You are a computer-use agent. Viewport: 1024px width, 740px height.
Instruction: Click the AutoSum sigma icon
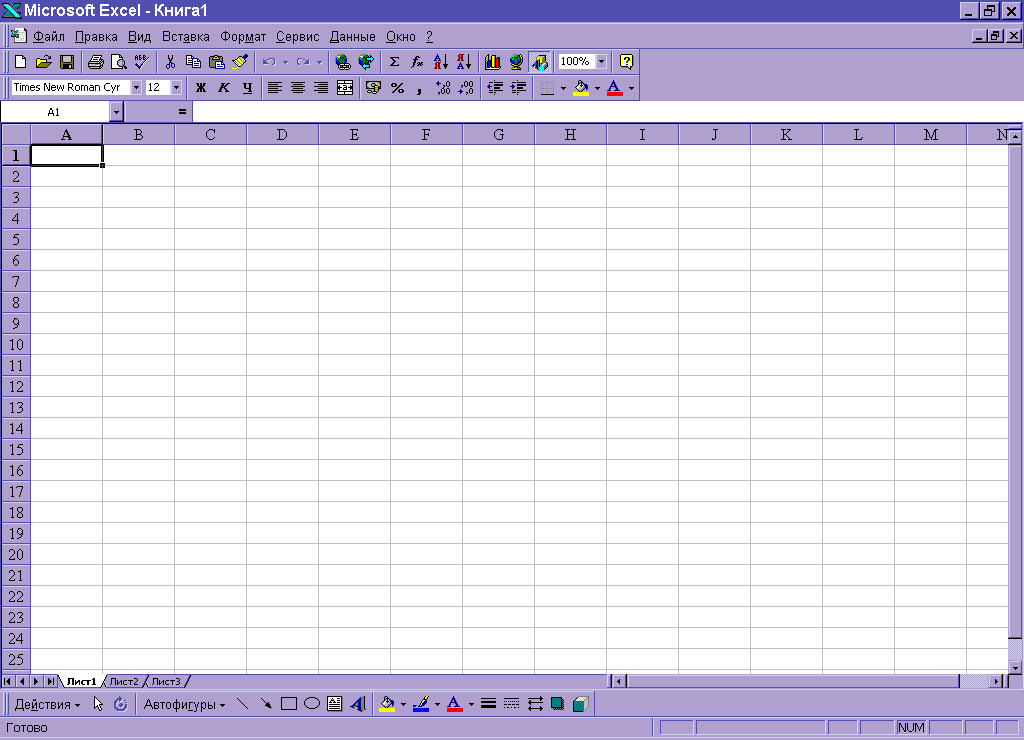click(x=394, y=62)
